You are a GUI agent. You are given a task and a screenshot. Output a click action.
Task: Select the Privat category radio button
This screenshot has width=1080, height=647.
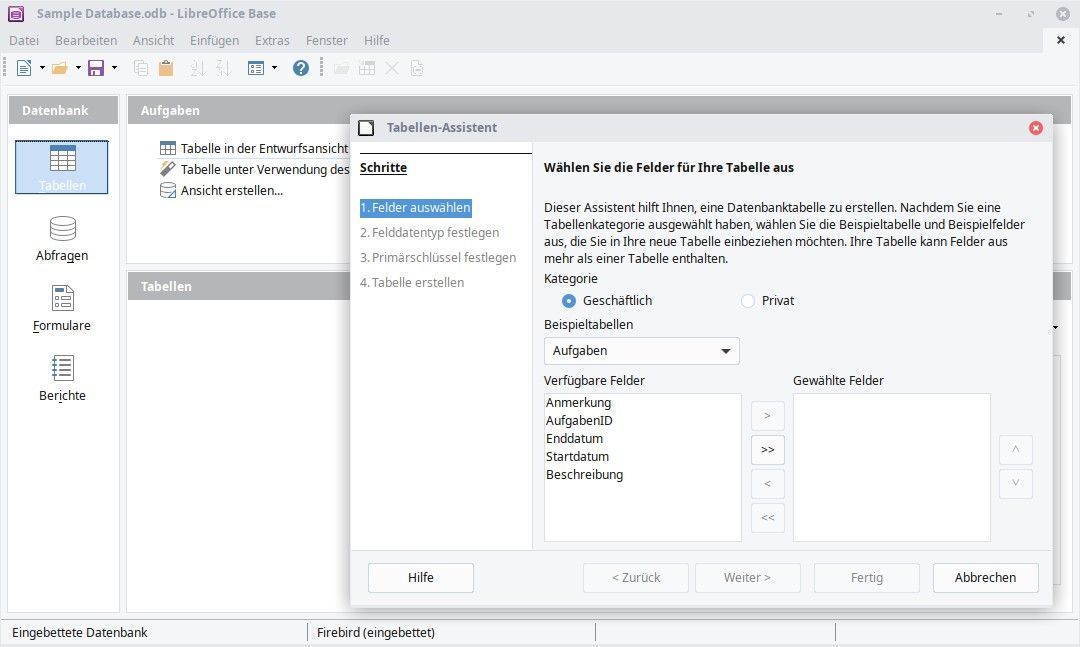(x=748, y=300)
